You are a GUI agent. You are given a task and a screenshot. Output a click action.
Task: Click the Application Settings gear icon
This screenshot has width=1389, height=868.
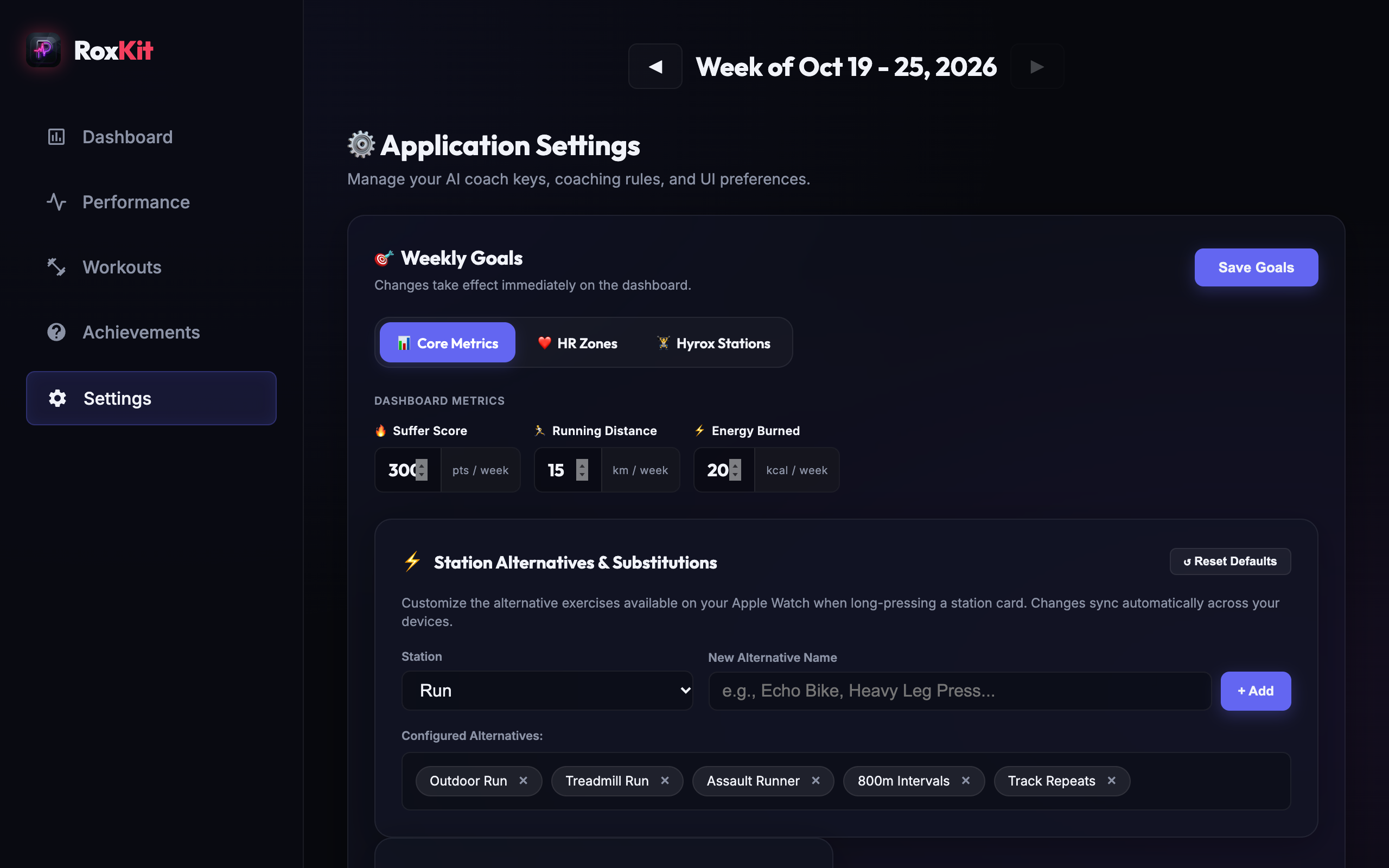click(361, 145)
